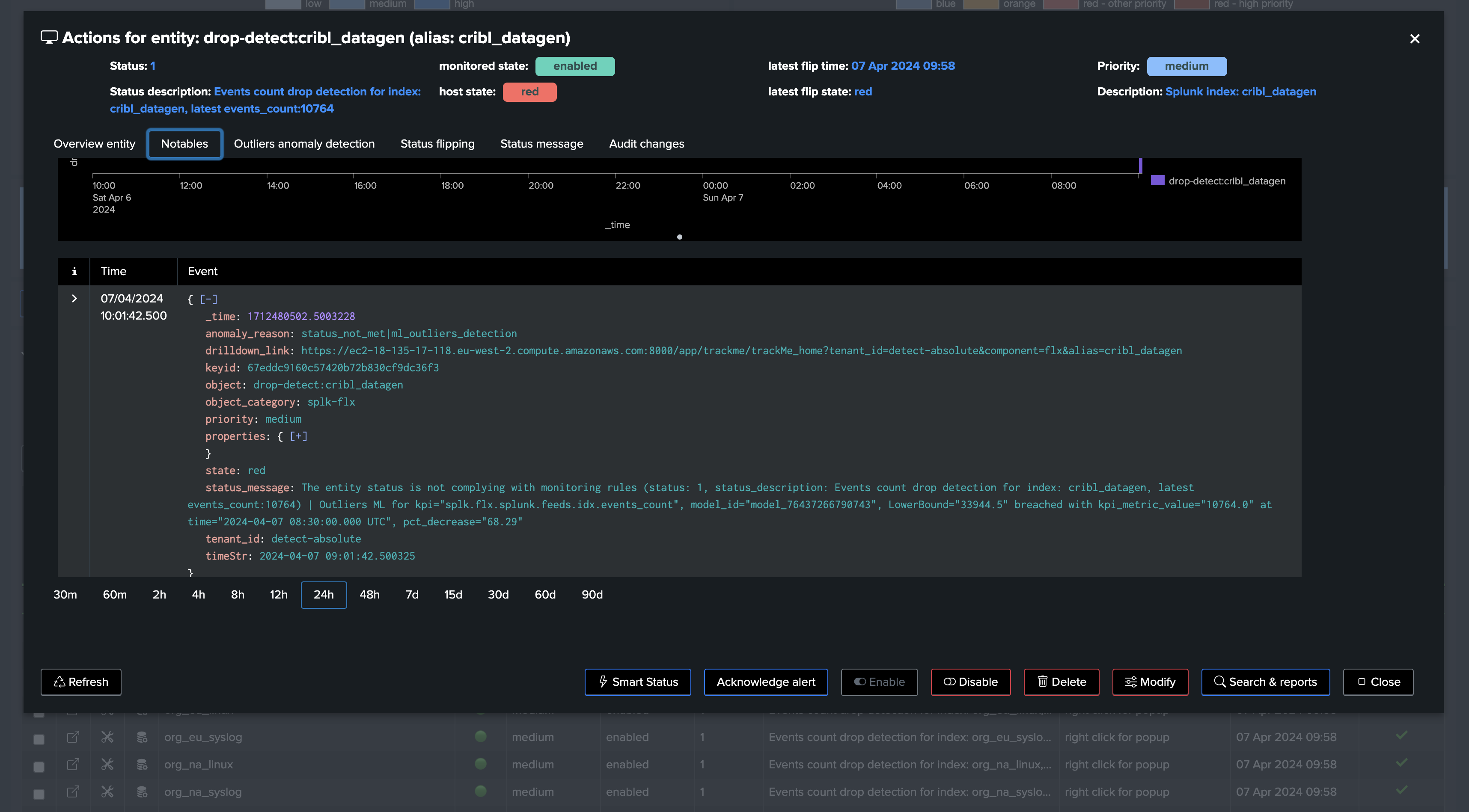Open Search & reports

click(x=1265, y=682)
